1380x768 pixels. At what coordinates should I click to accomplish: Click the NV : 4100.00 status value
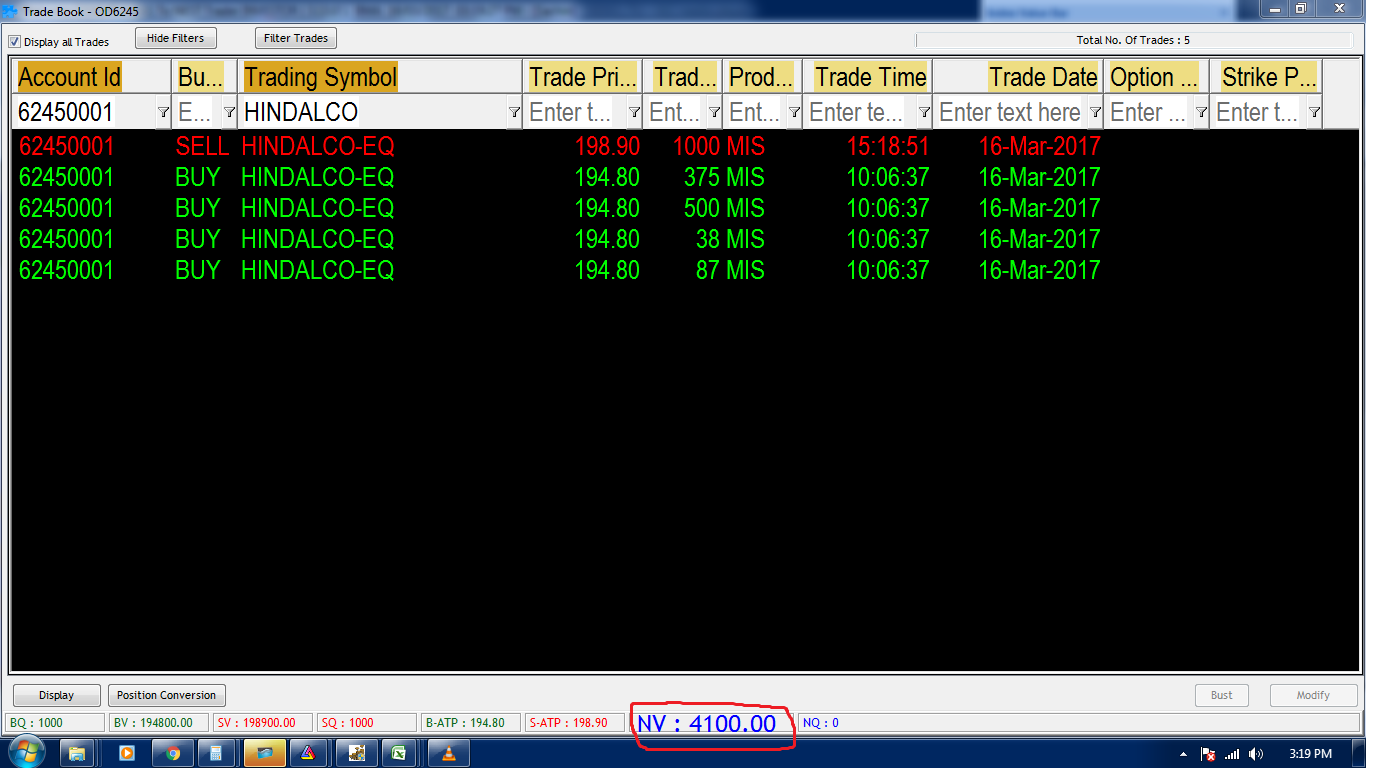707,724
